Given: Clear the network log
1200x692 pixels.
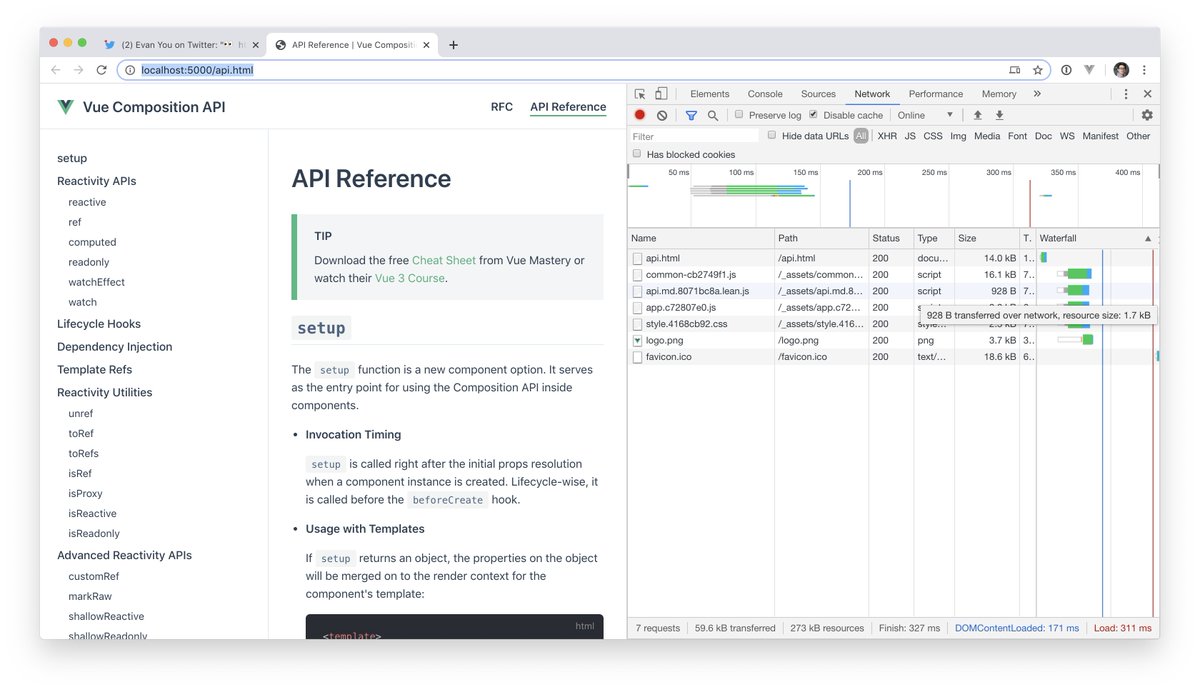Looking at the screenshot, I should [x=662, y=115].
